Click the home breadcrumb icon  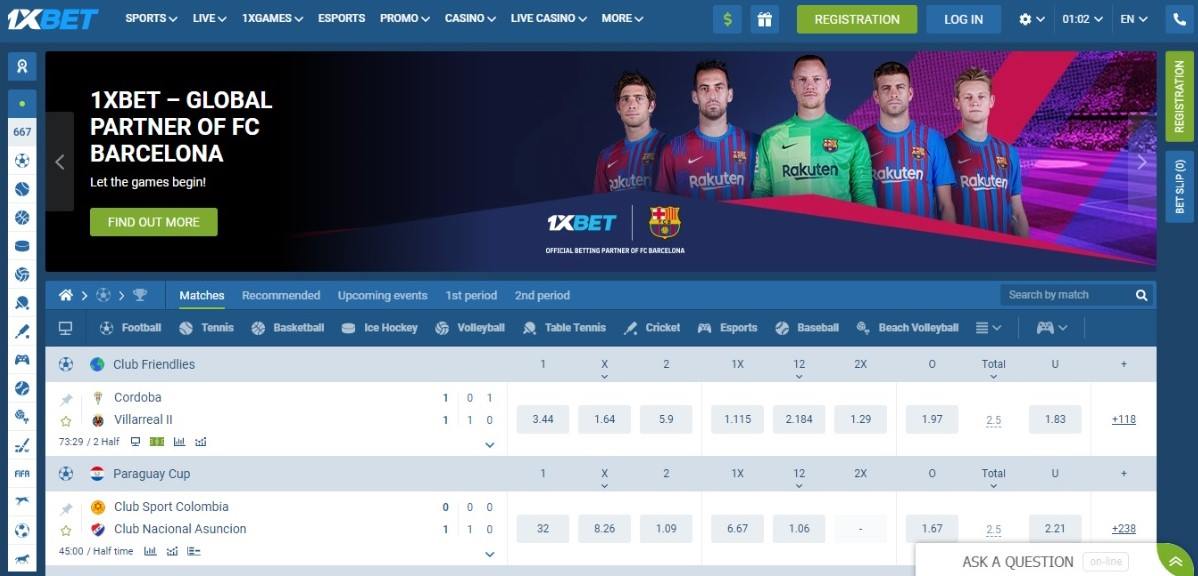[66, 295]
